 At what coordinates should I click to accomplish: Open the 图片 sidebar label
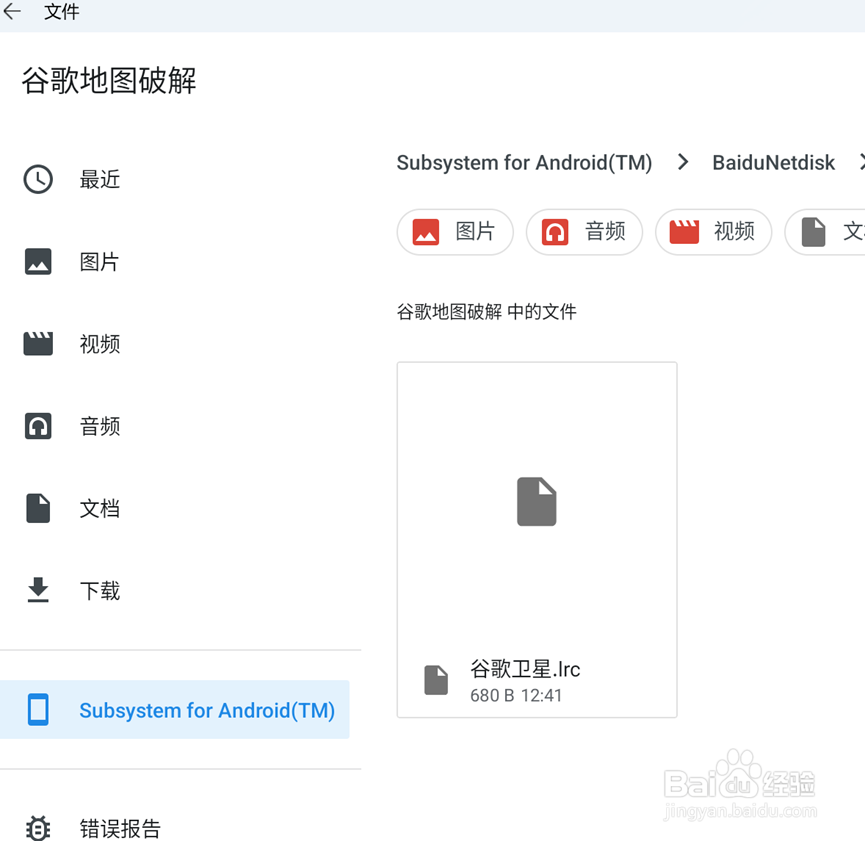click(x=99, y=262)
